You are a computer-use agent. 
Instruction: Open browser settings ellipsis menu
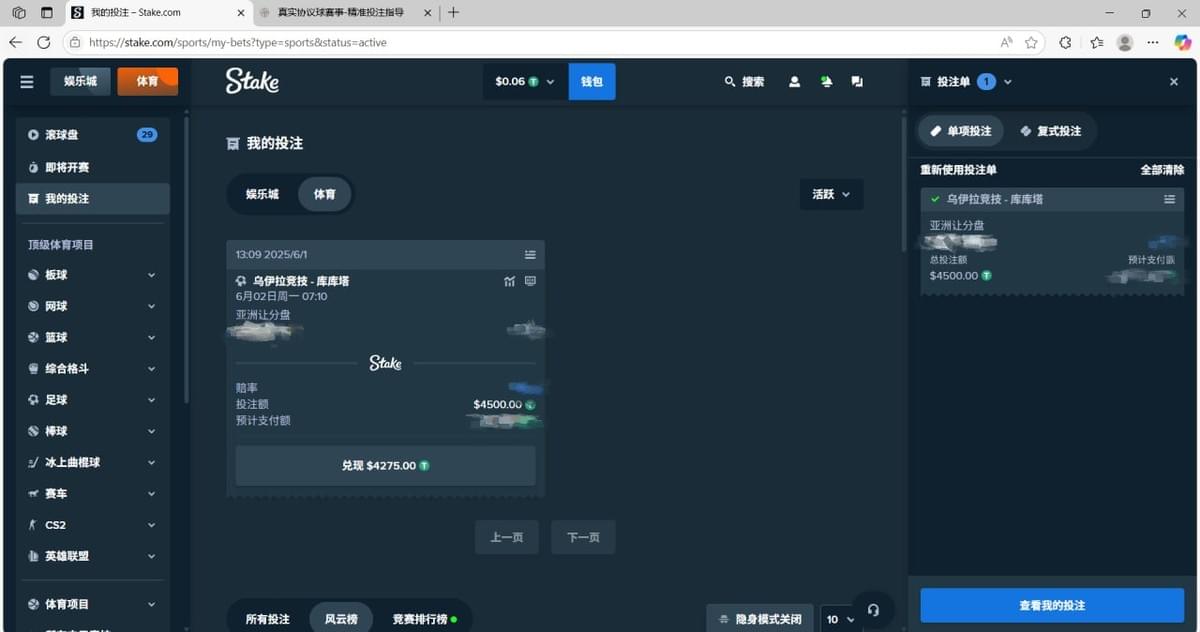pyautogui.click(x=1153, y=42)
